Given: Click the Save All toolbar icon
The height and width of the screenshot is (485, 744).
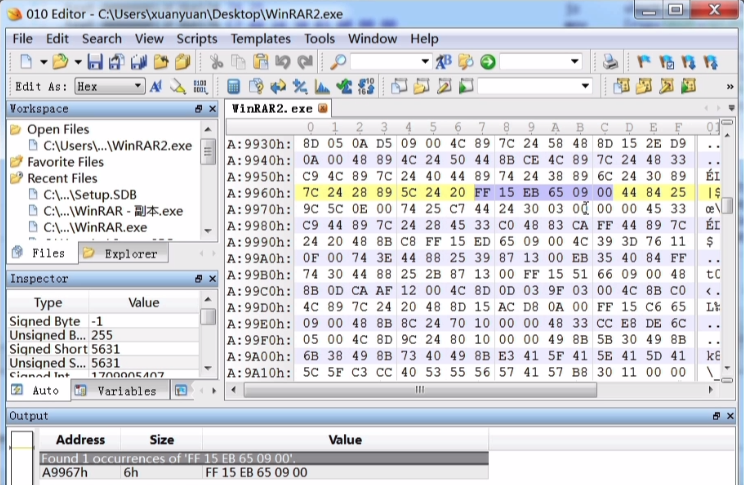Looking at the screenshot, I should point(139,62).
